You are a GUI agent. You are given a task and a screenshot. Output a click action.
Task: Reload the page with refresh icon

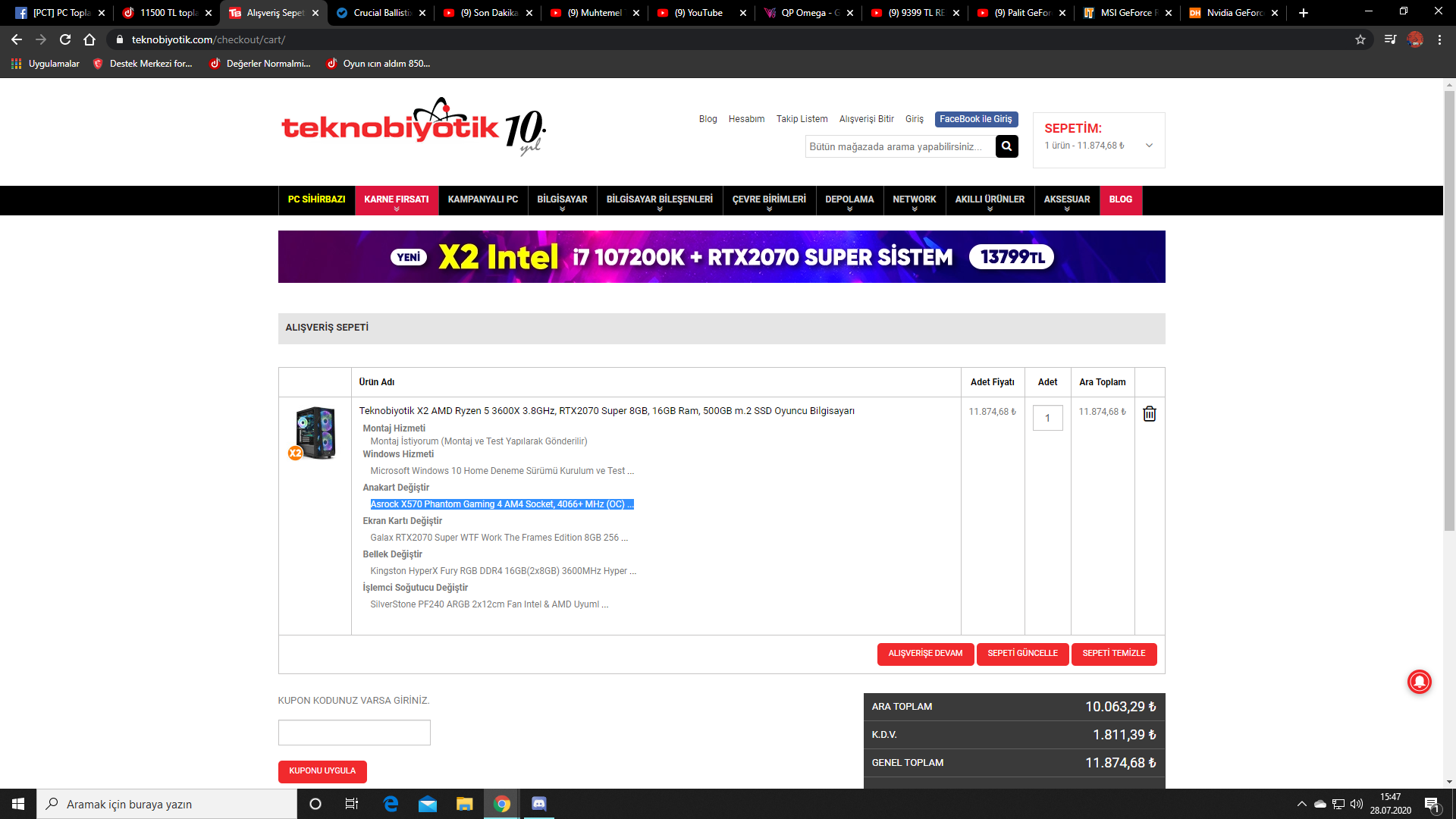click(x=65, y=39)
